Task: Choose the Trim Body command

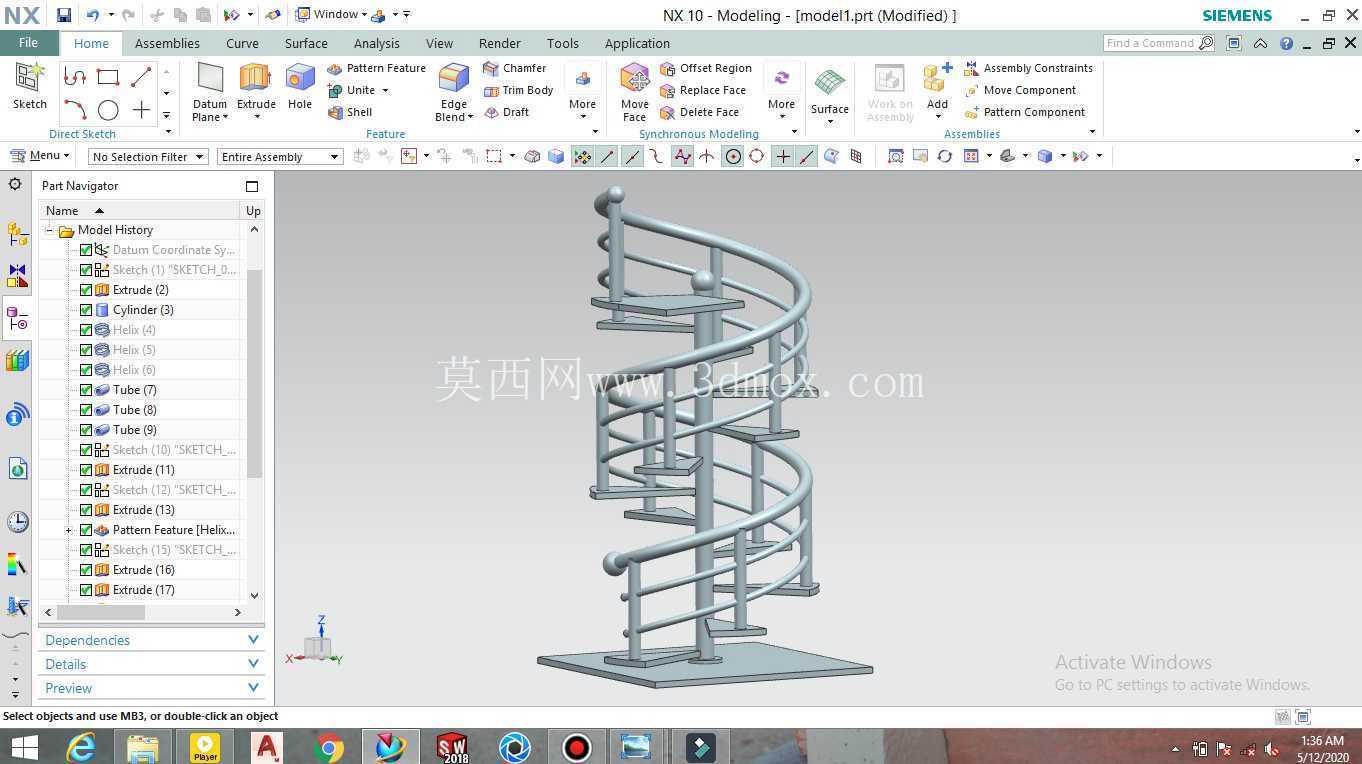Action: 518,90
